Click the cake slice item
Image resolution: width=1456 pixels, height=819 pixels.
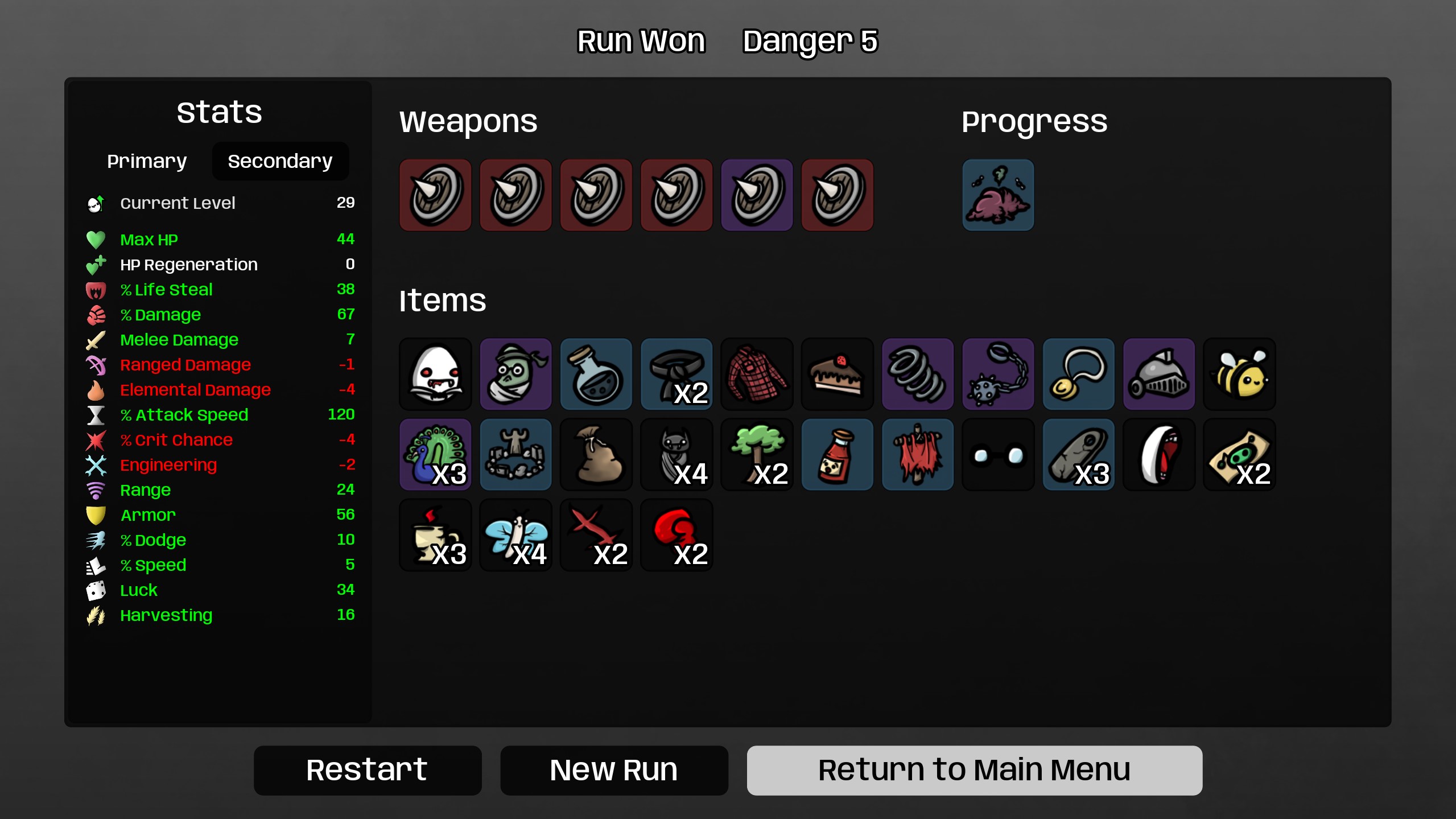[837, 374]
